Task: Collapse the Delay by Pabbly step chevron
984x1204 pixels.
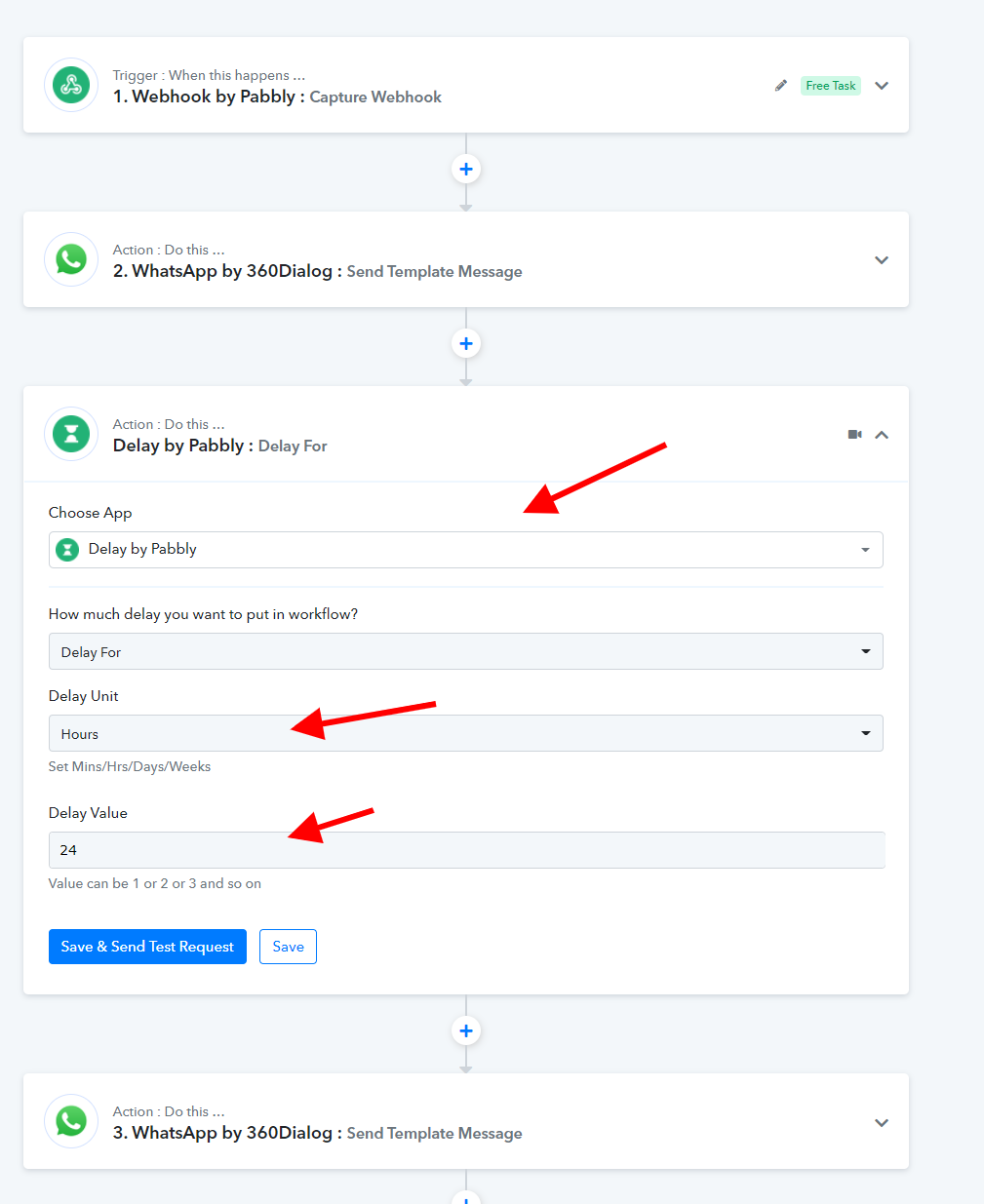Action: click(x=882, y=435)
